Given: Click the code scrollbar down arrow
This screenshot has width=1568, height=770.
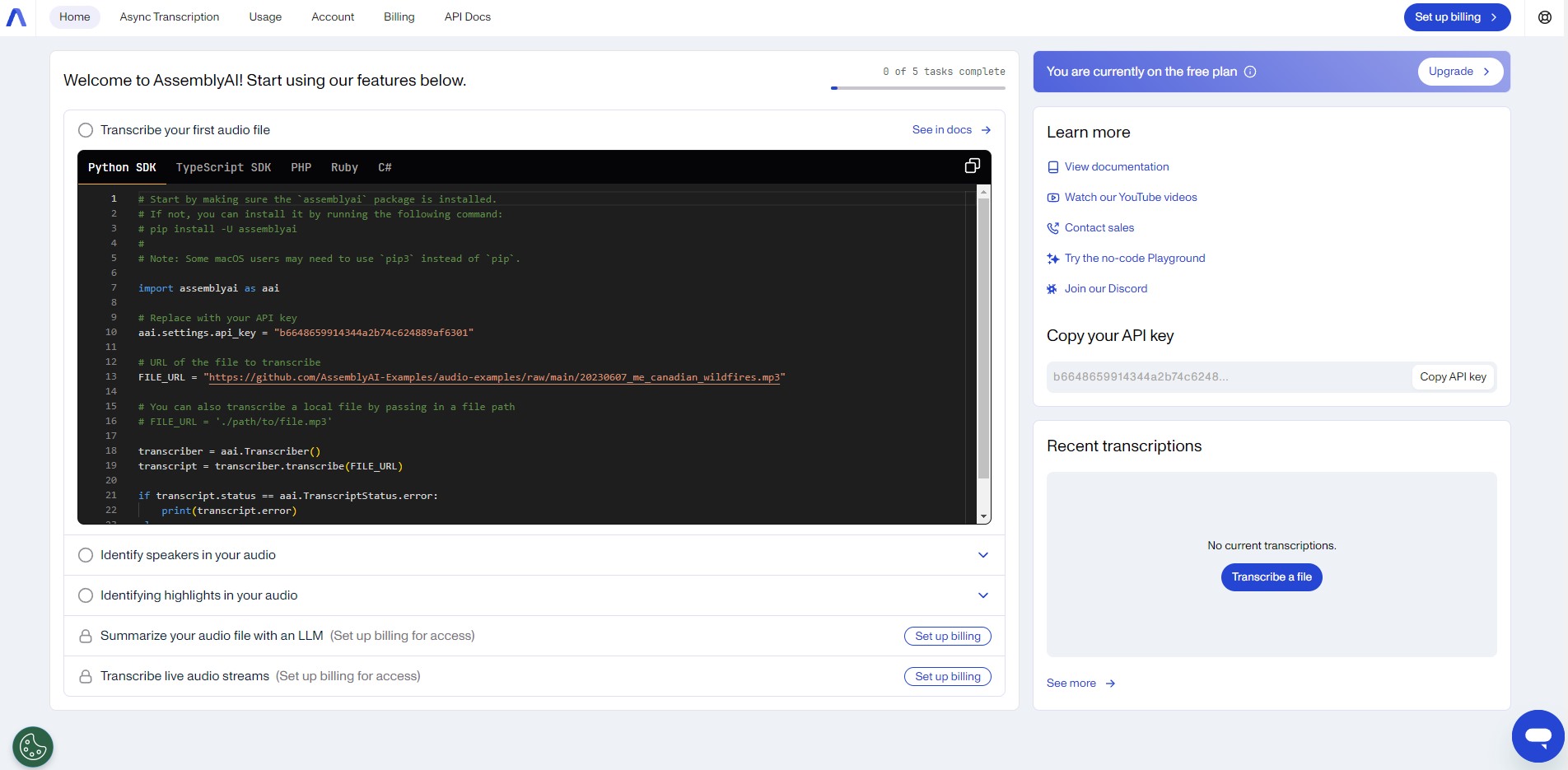Looking at the screenshot, I should click(x=983, y=517).
